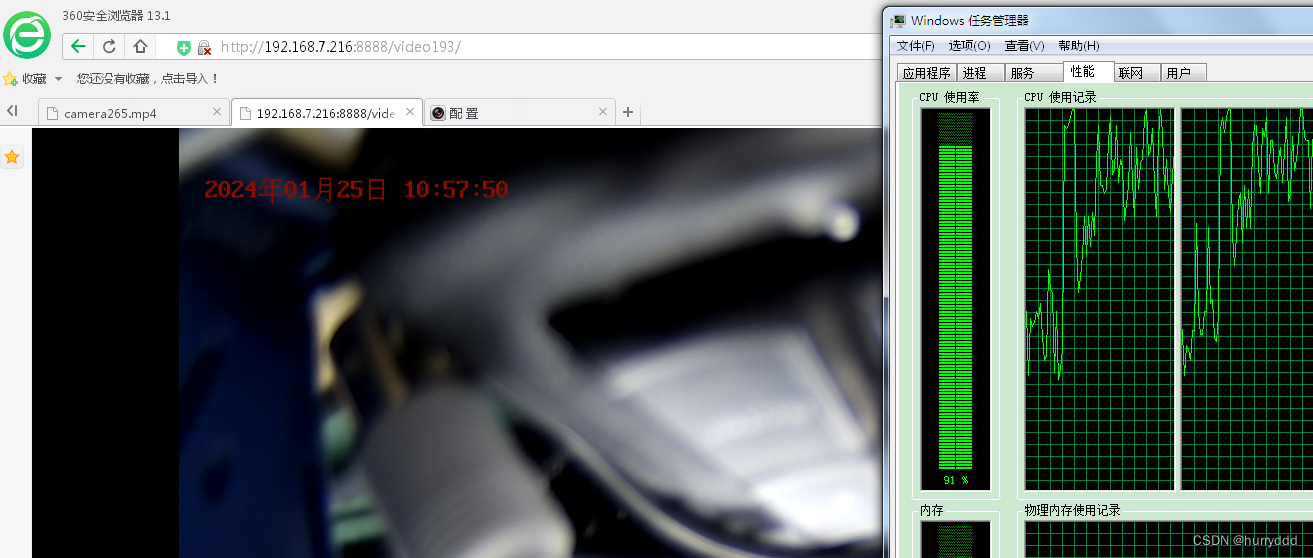The height and width of the screenshot is (558, 1313).
Task: Close the camera265.mp4 tab
Action: click(217, 112)
